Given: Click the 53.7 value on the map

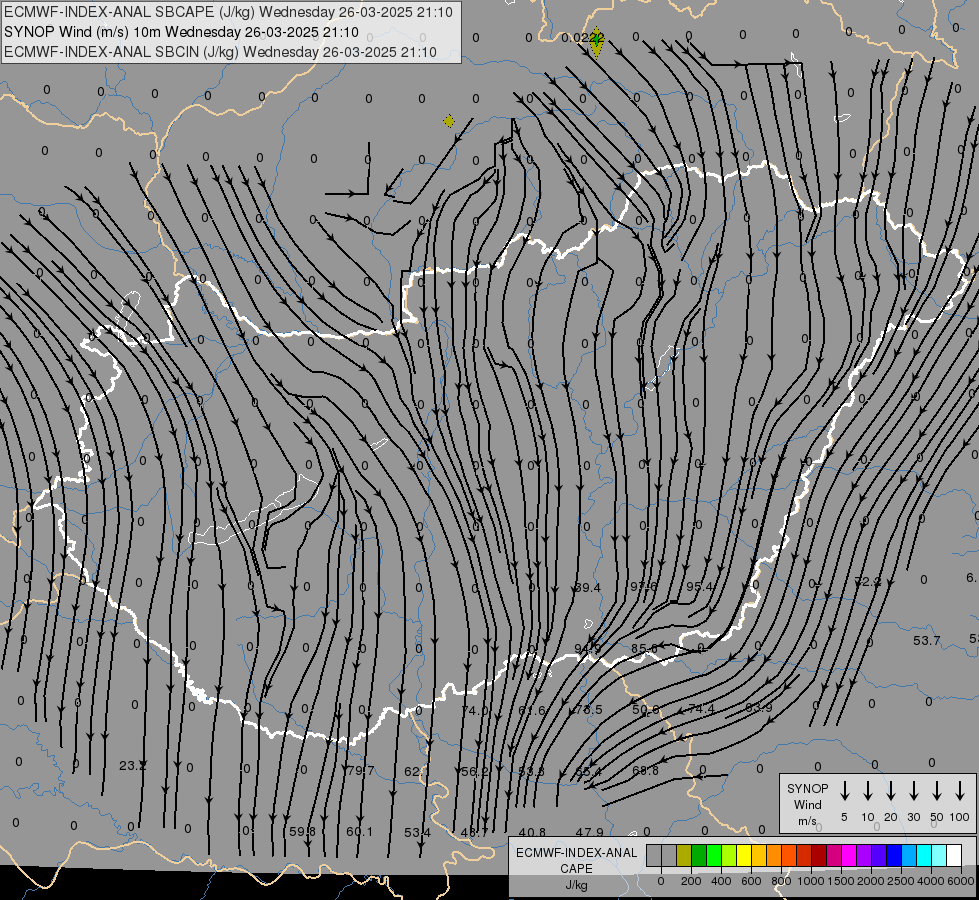Looking at the screenshot, I should pos(927,641).
